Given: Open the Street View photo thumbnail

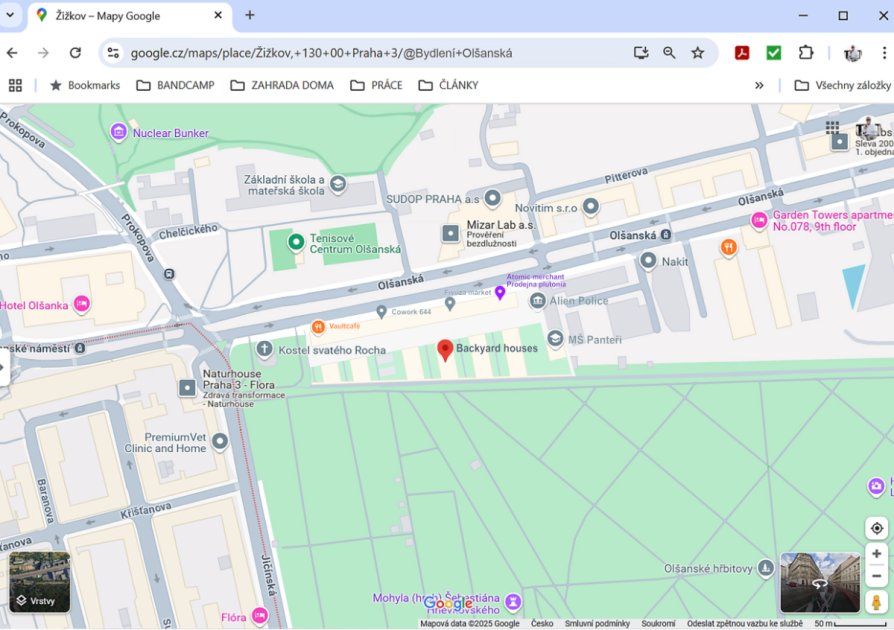Looking at the screenshot, I should tap(820, 582).
